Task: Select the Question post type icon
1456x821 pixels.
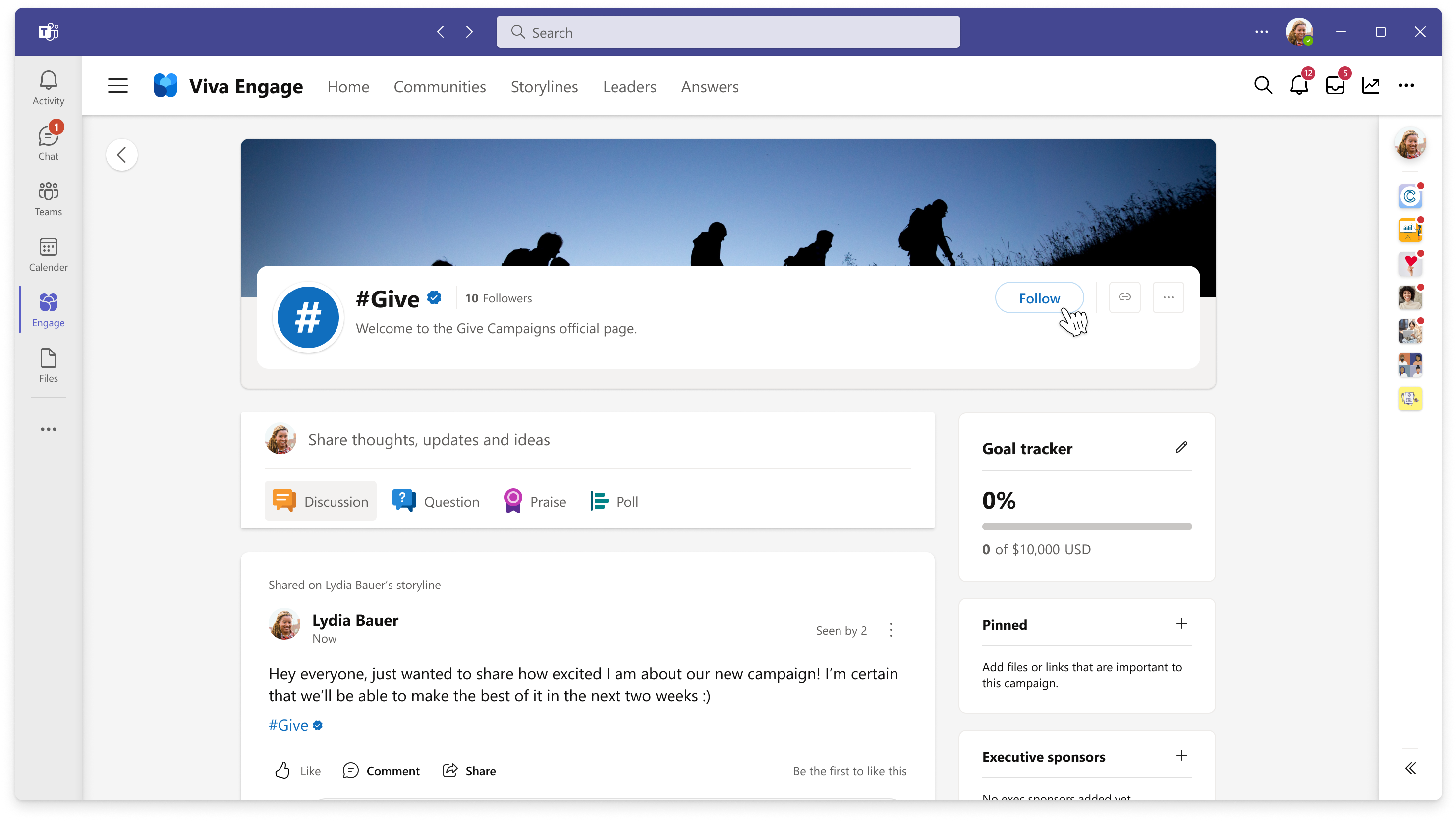Action: (x=403, y=501)
